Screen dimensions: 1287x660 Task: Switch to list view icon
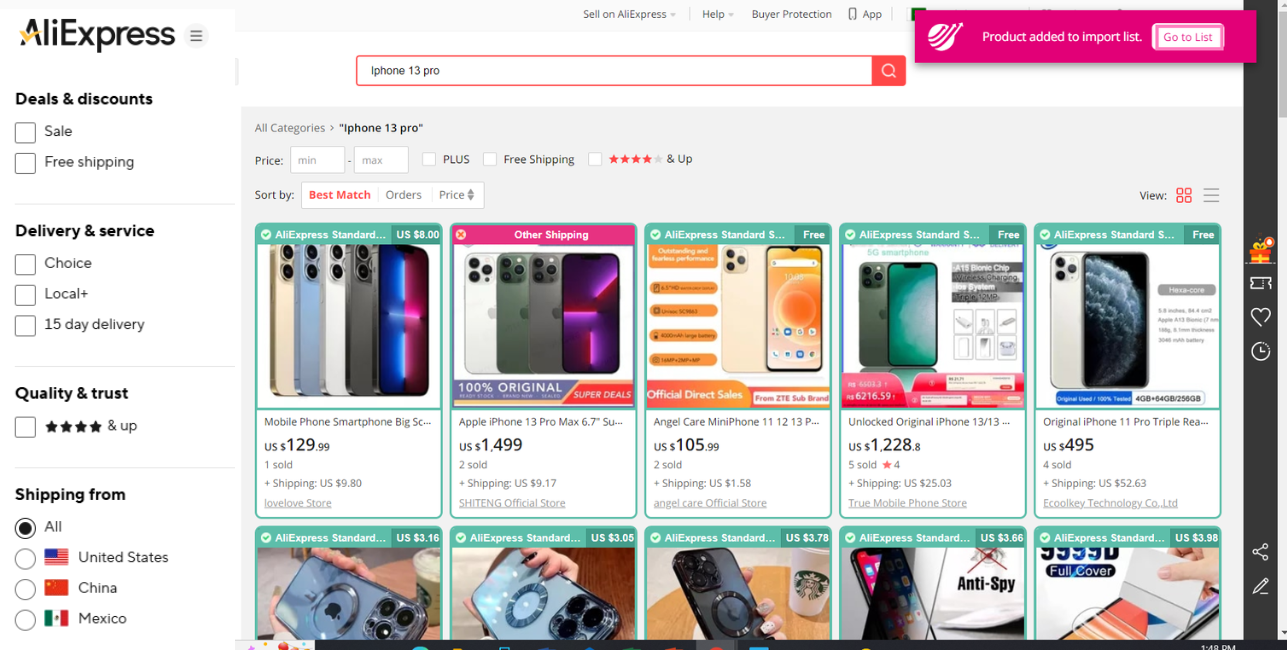(1211, 195)
